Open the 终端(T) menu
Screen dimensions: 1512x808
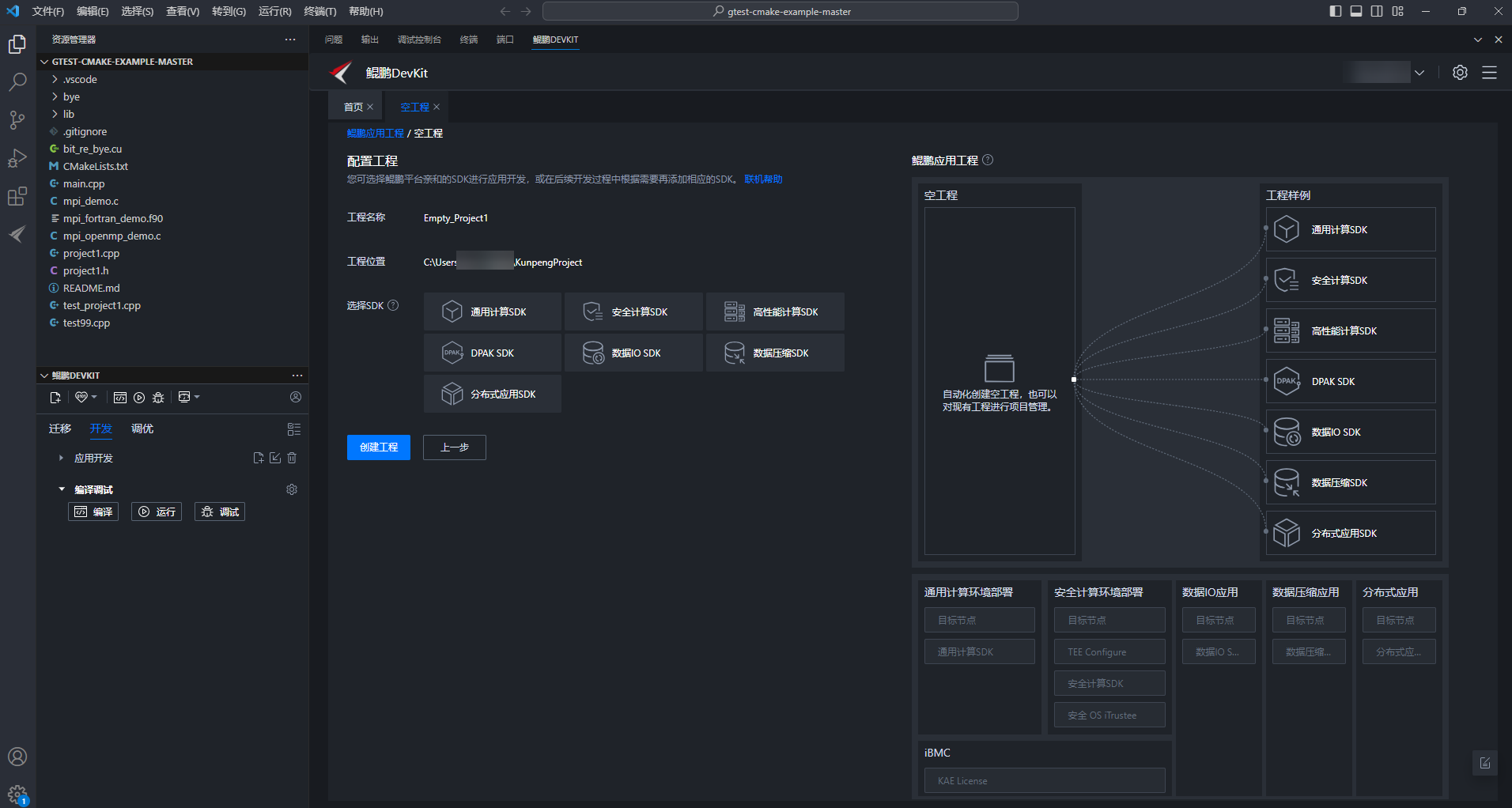point(320,11)
